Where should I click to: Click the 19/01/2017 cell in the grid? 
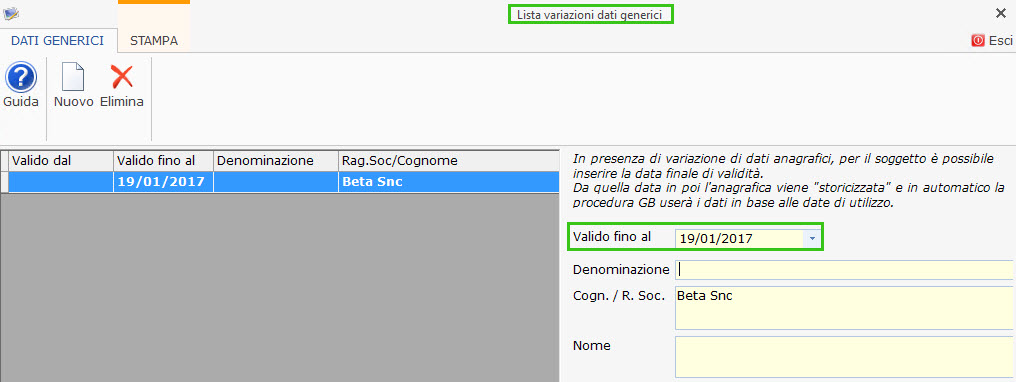(x=163, y=182)
